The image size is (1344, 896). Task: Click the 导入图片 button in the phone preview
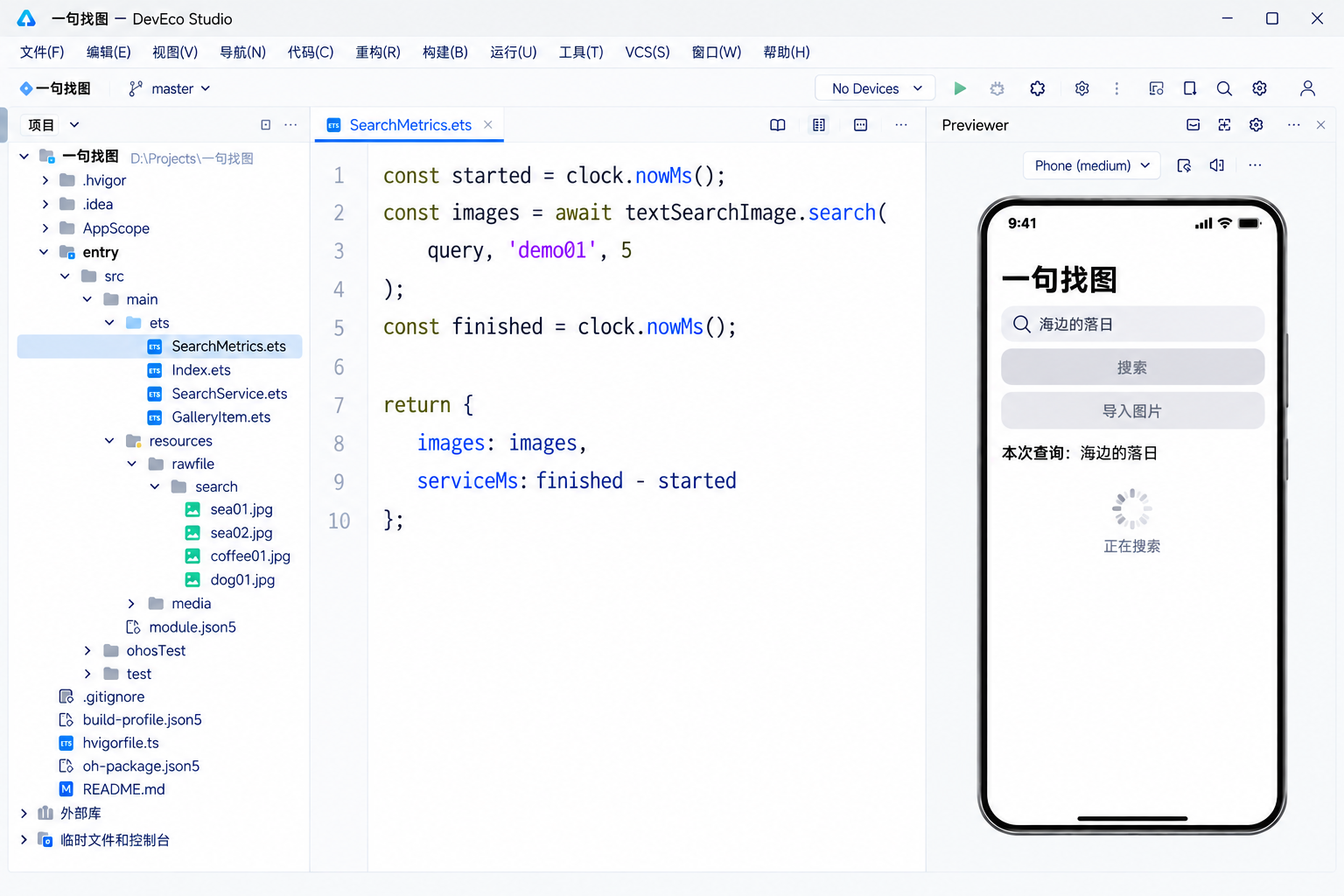tap(1132, 411)
